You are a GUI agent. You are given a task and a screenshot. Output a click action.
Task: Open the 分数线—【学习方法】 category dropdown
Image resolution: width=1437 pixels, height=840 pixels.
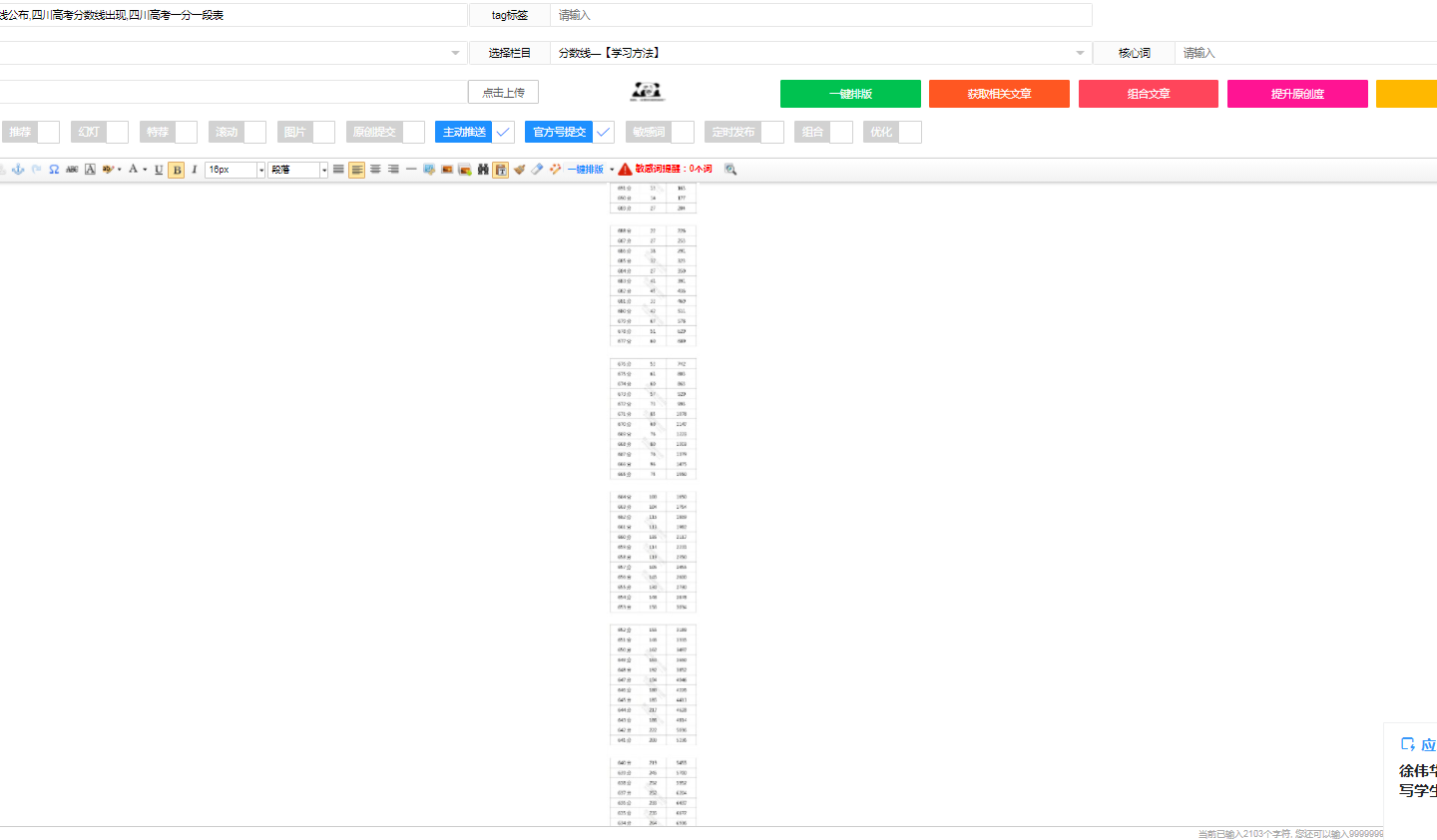click(x=821, y=53)
